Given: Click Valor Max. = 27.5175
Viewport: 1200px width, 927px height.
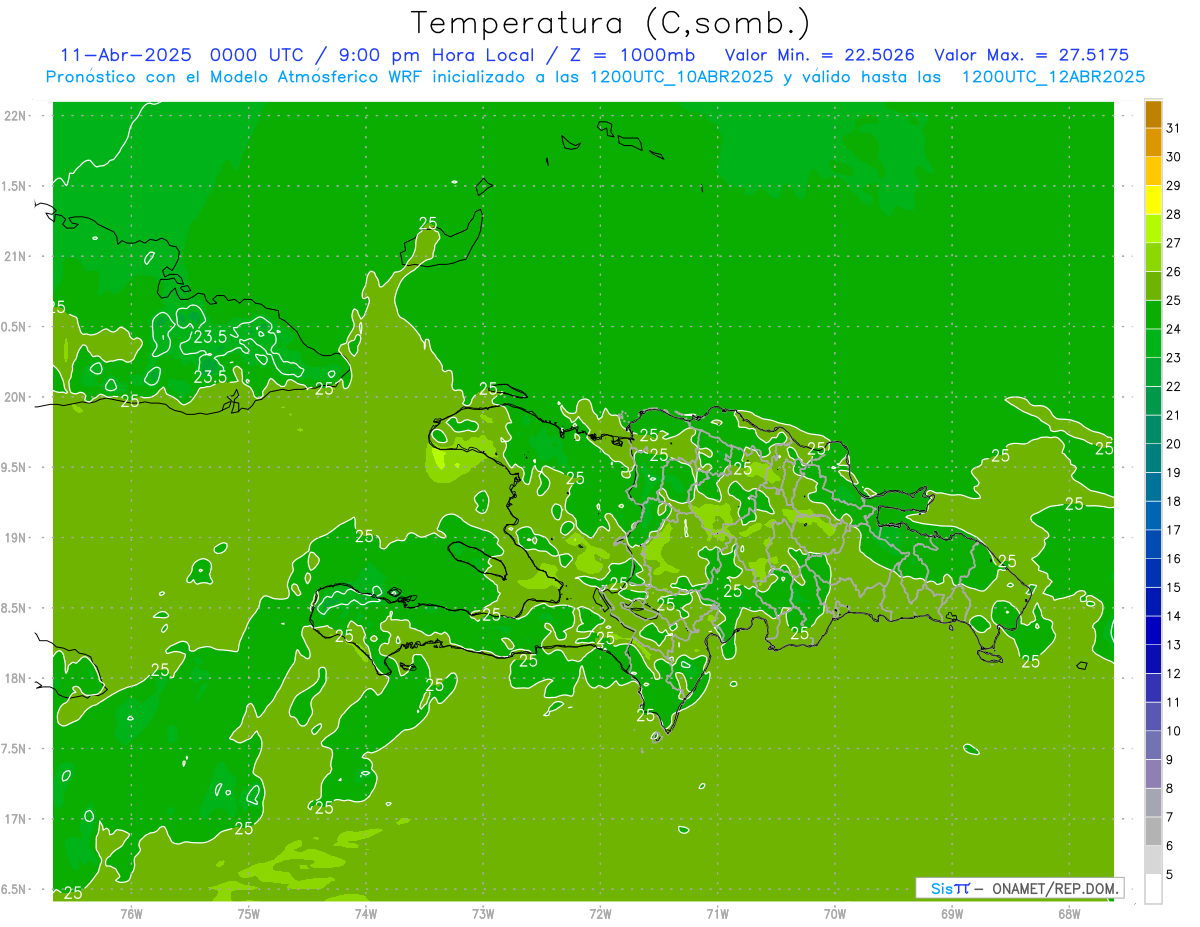Looking at the screenshot, I should pyautogui.click(x=1033, y=55).
